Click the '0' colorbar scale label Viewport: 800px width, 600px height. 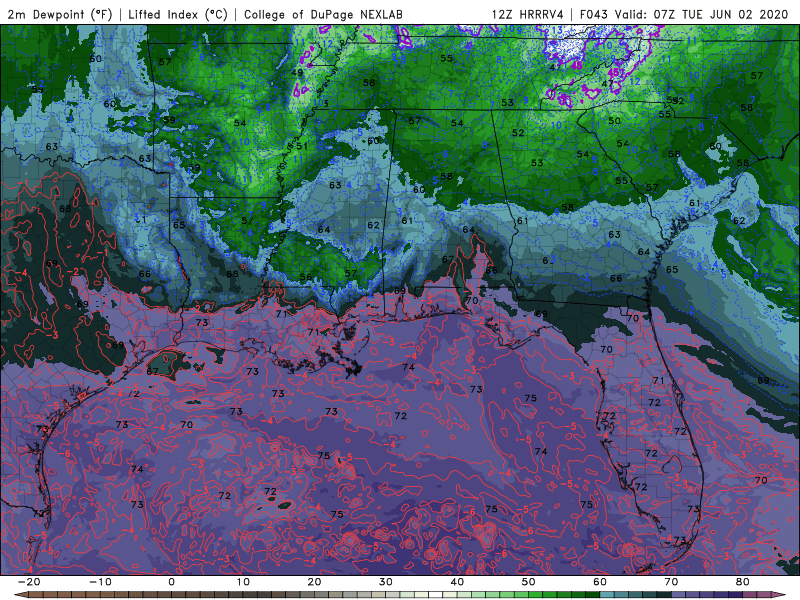tap(171, 582)
